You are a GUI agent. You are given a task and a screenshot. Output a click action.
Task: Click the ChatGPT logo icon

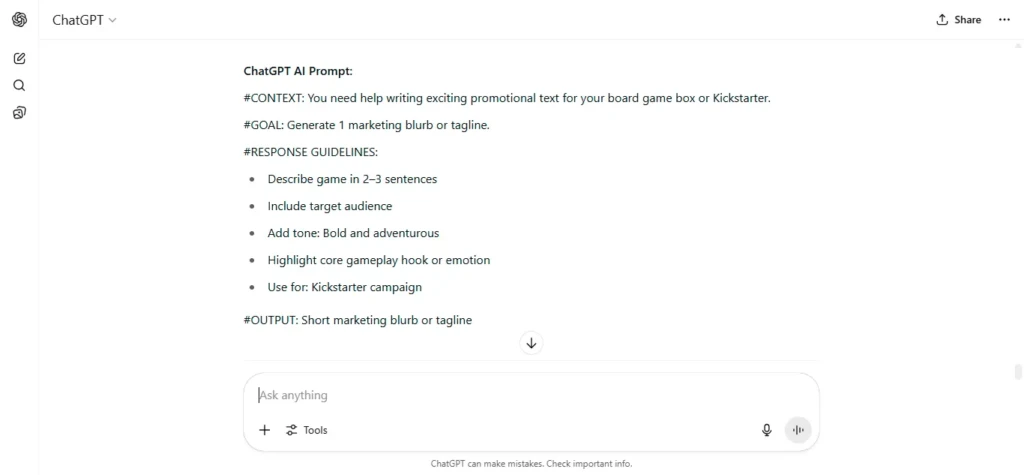point(20,20)
